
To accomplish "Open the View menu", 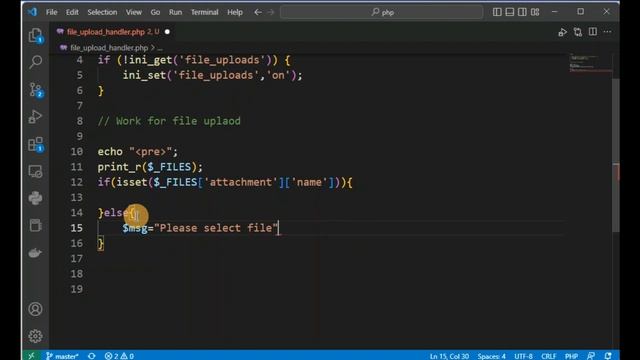I will (133, 12).
